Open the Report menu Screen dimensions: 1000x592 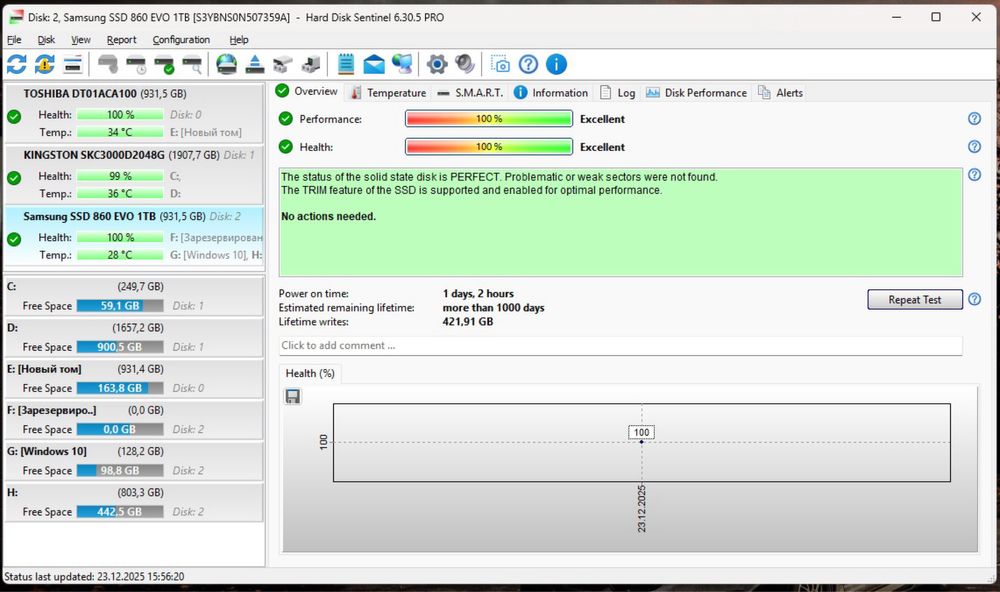(x=121, y=40)
